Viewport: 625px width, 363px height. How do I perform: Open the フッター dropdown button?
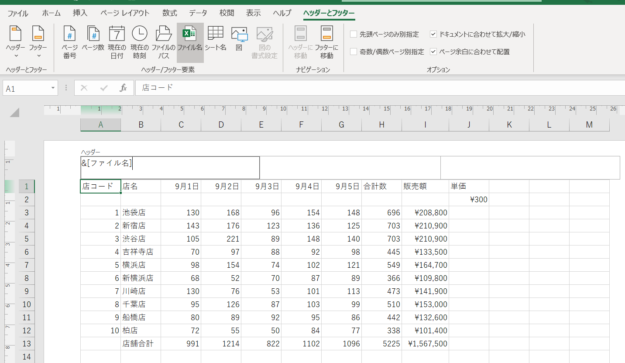[x=38, y=42]
